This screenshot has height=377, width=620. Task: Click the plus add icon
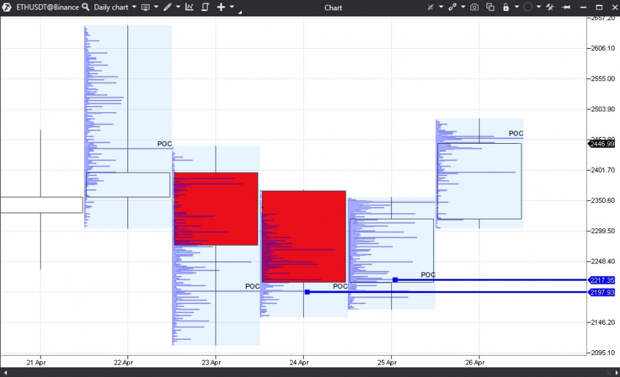tap(221, 7)
